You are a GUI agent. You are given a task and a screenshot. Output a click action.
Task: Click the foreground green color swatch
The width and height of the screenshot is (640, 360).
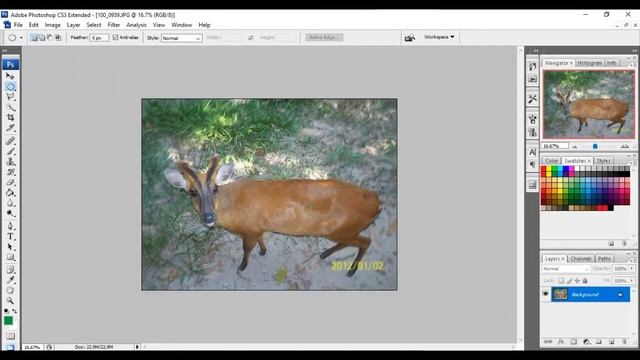pos(8,321)
